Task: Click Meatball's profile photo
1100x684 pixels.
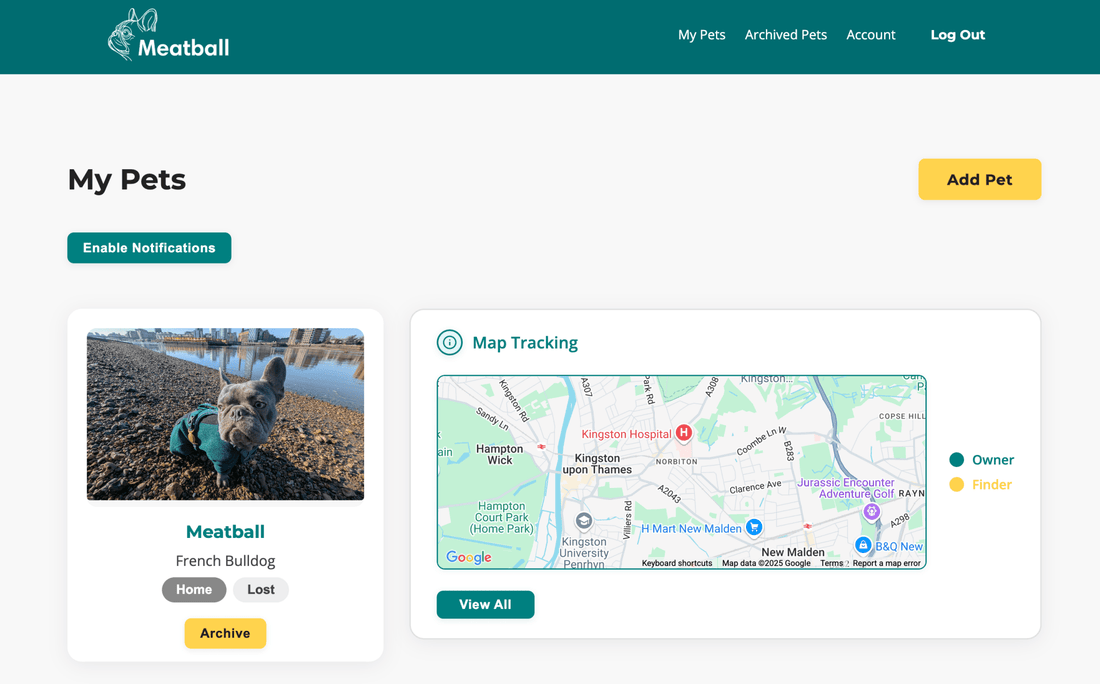Action: (x=225, y=414)
